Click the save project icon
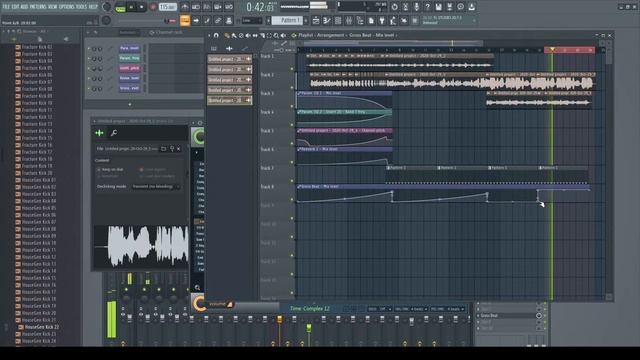The height and width of the screenshot is (360, 640). coord(438,7)
